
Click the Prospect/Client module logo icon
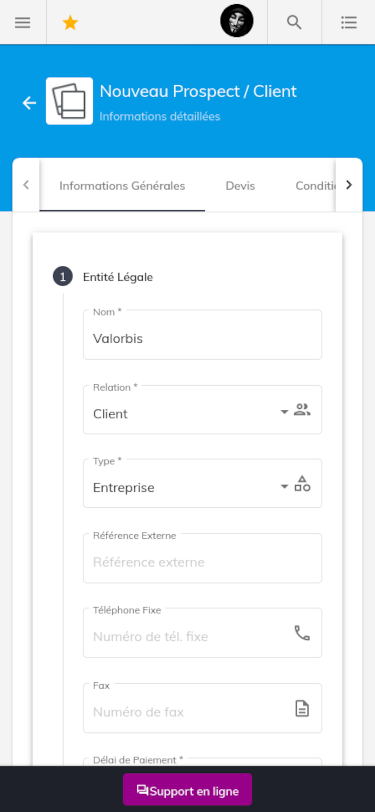[x=69, y=101]
